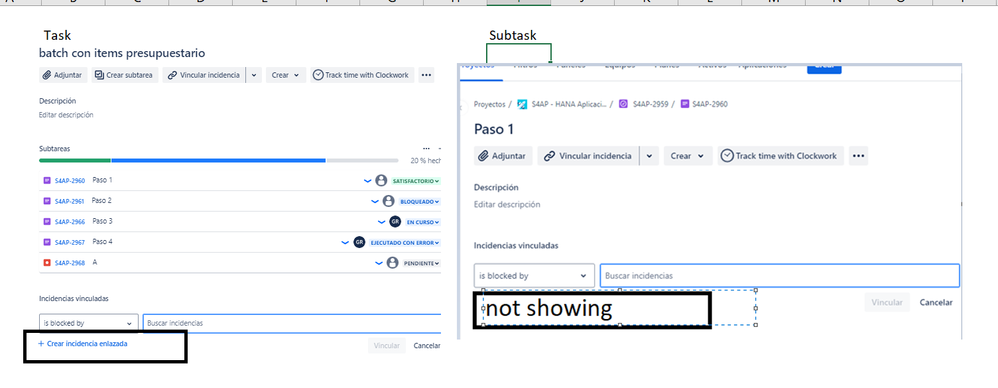Open the SATISFACTORIO status dropdown
This screenshot has height=388, width=998.
pos(416,181)
